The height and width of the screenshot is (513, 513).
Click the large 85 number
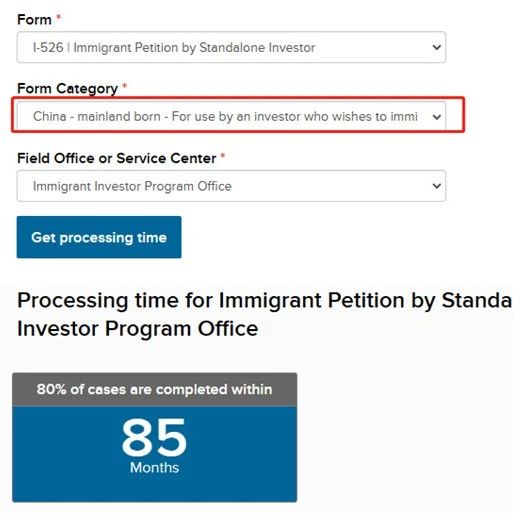[154, 438]
